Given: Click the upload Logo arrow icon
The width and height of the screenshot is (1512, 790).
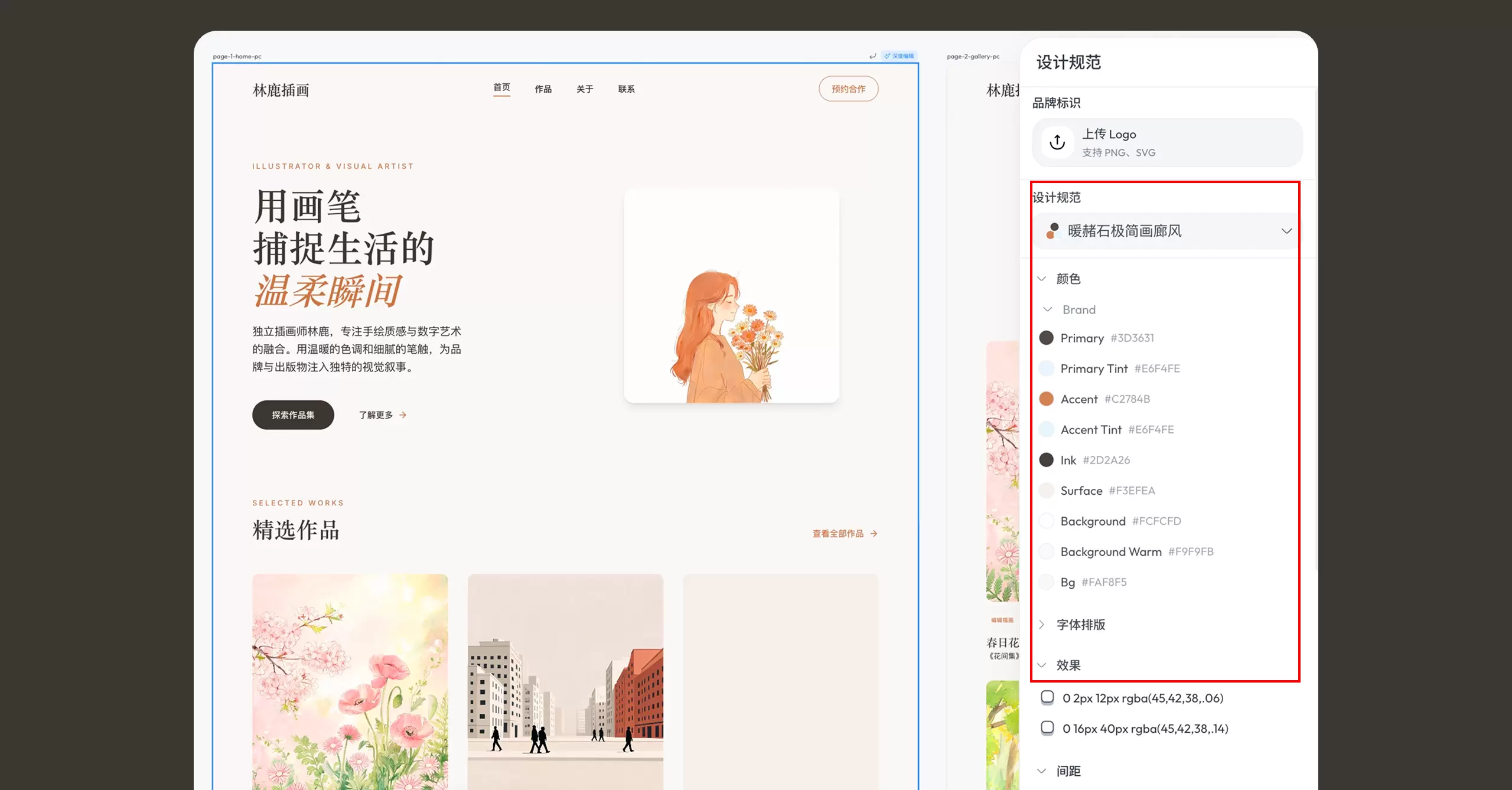Looking at the screenshot, I should coord(1057,142).
